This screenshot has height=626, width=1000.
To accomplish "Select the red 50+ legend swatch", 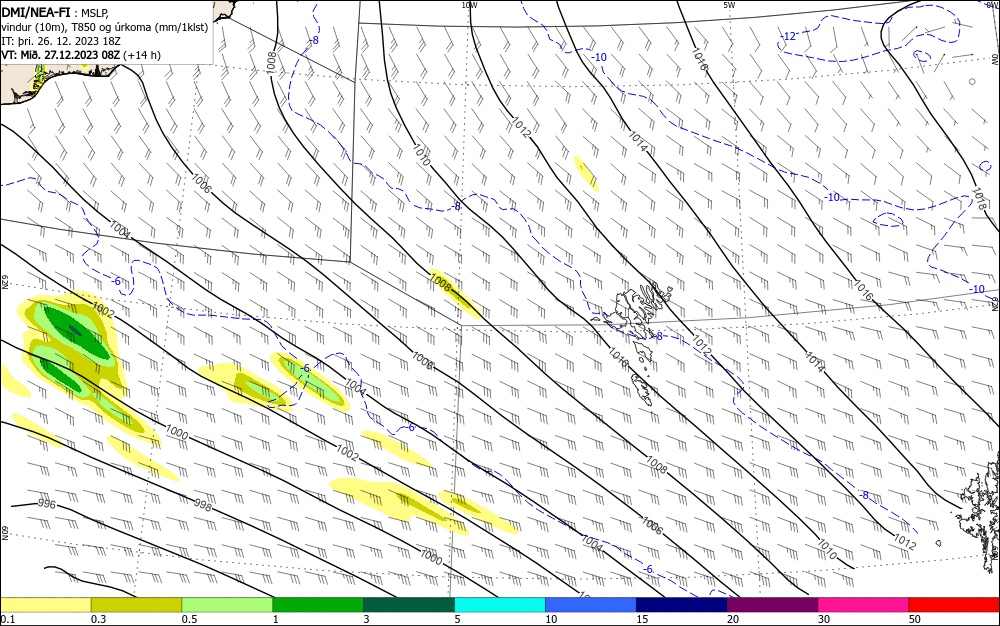I will click(954, 605).
